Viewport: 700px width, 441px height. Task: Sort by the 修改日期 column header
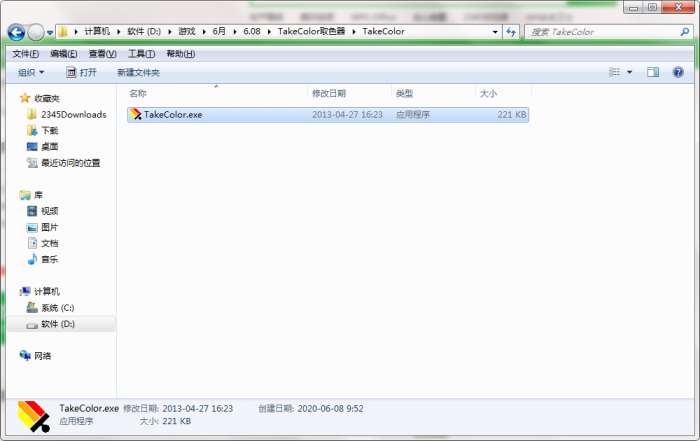329,94
